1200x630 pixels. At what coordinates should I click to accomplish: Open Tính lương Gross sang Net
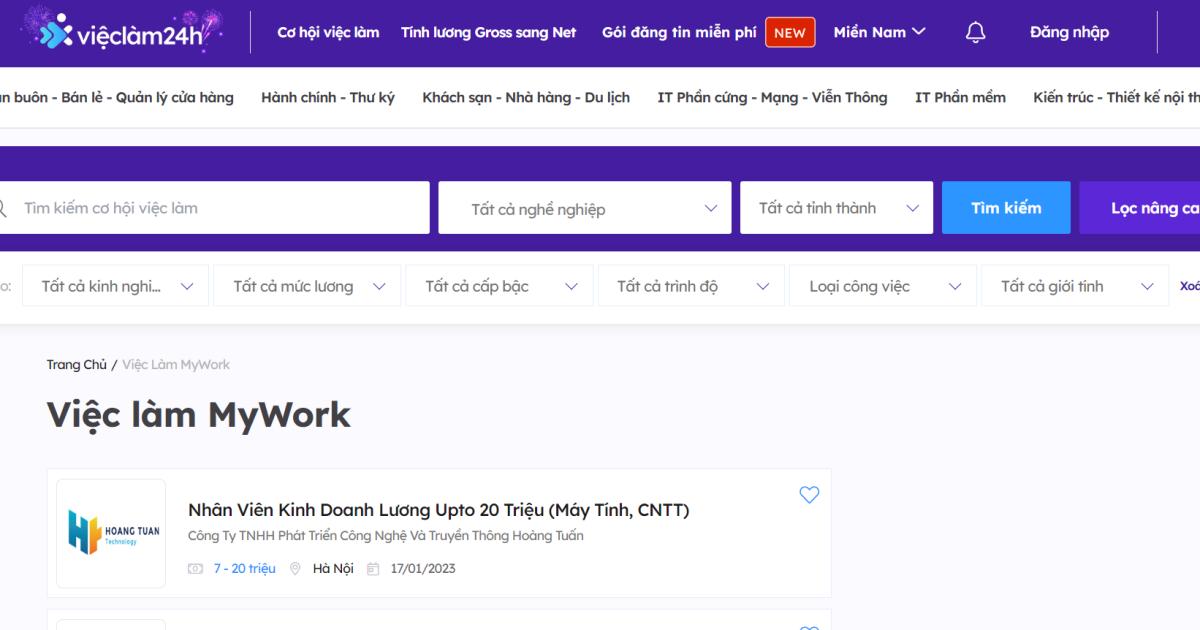[x=489, y=32]
